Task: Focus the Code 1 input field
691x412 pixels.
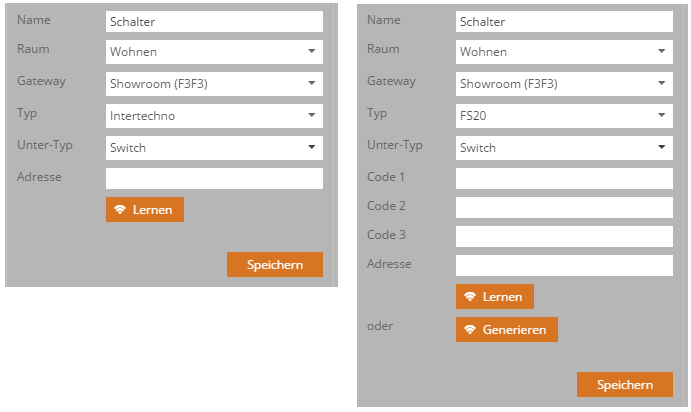Action: tap(564, 179)
